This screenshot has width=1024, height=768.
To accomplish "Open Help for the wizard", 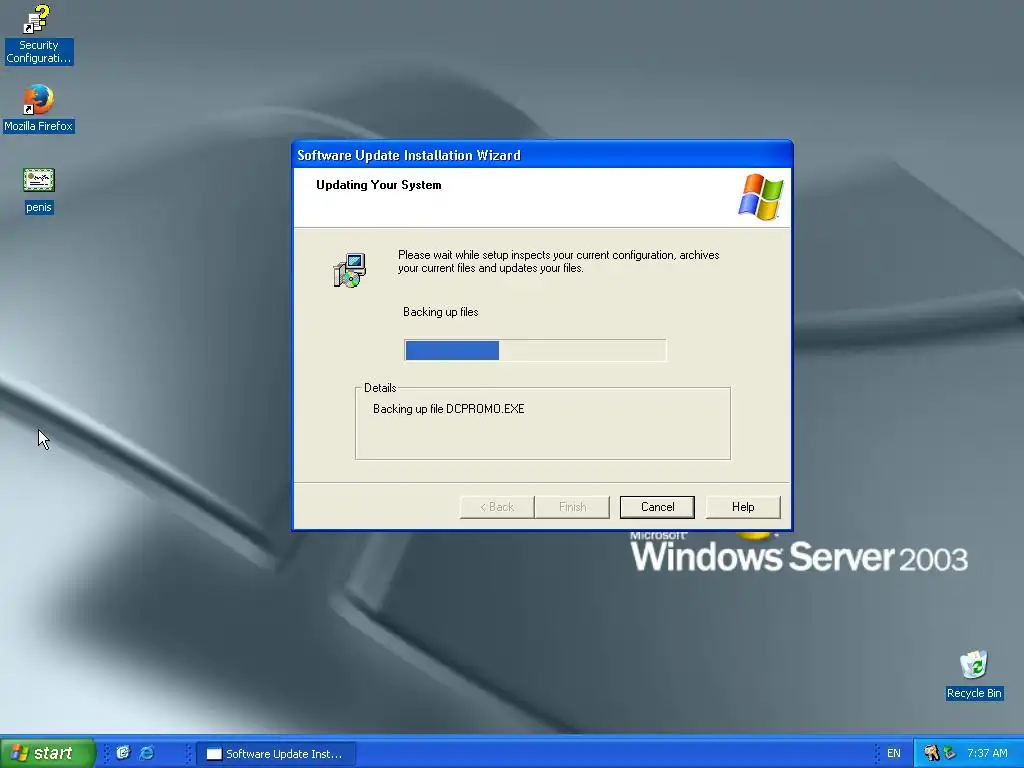I will 743,507.
